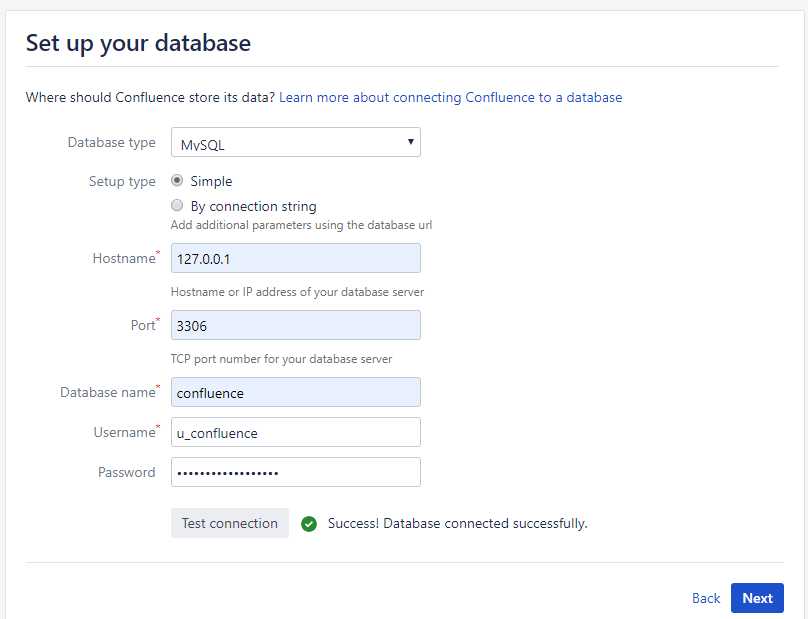Click the Database name field
The image size is (808, 619).
click(295, 392)
